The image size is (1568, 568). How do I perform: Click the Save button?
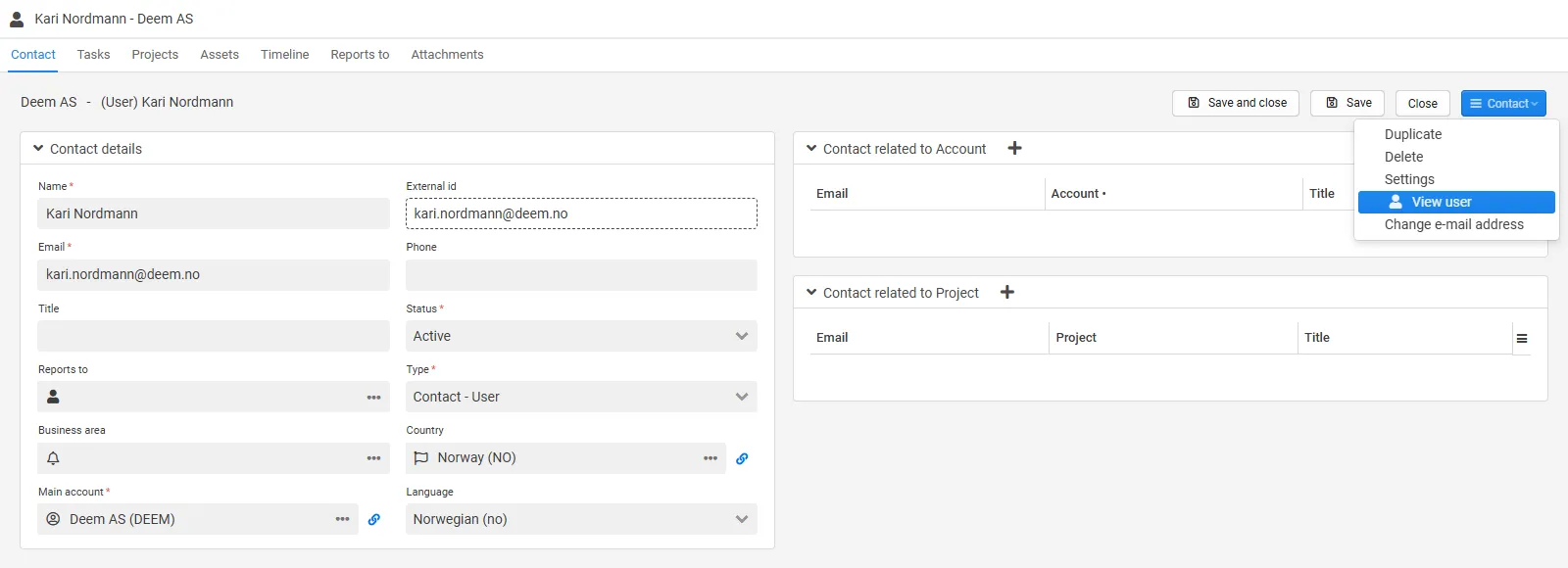coord(1347,103)
